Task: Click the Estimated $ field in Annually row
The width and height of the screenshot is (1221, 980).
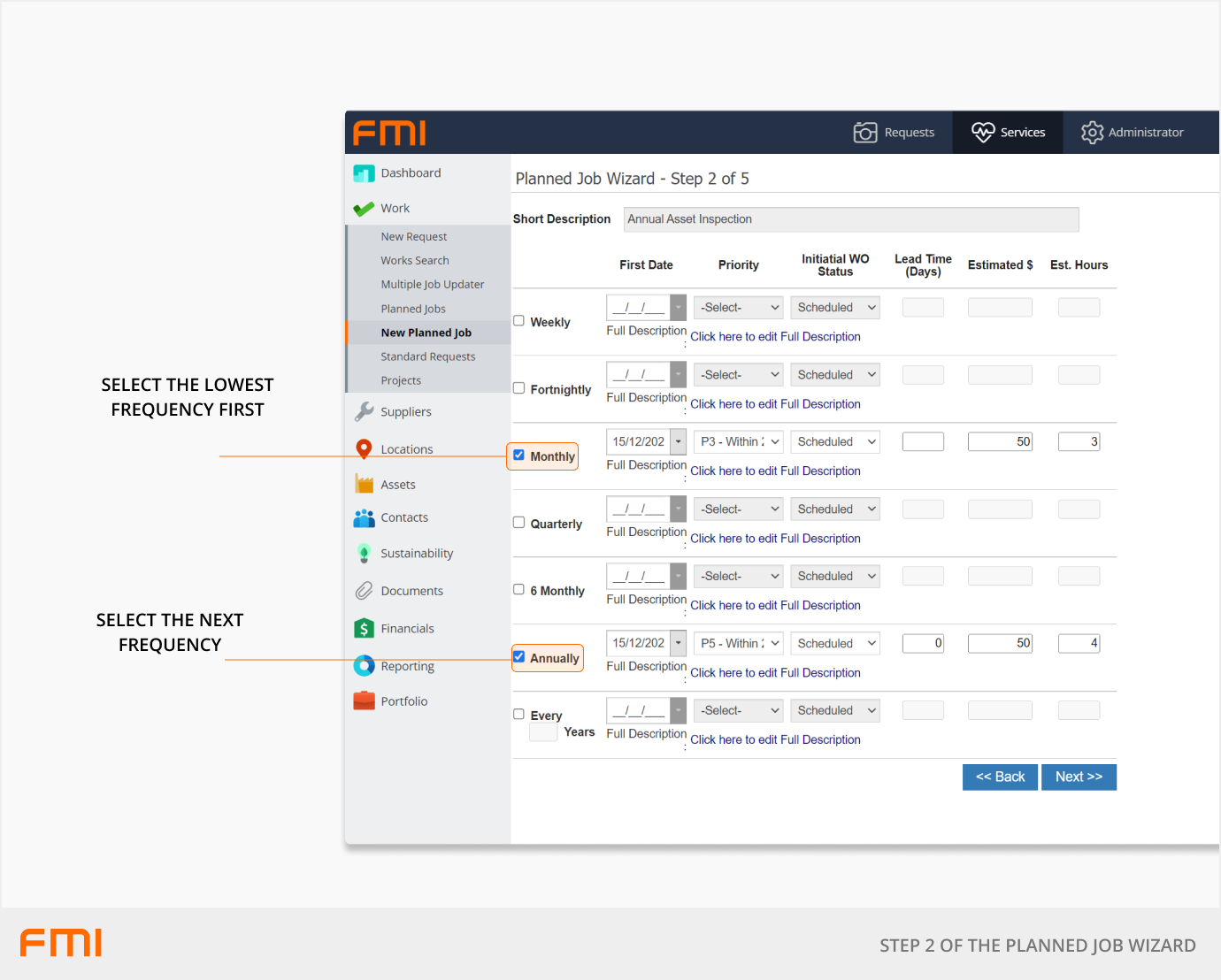Action: click(x=1000, y=643)
